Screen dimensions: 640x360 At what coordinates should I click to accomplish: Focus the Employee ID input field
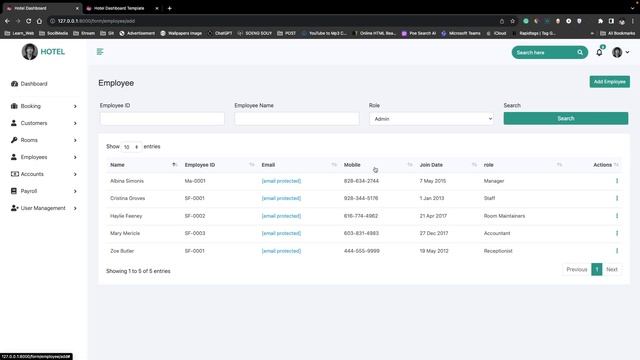(162, 119)
